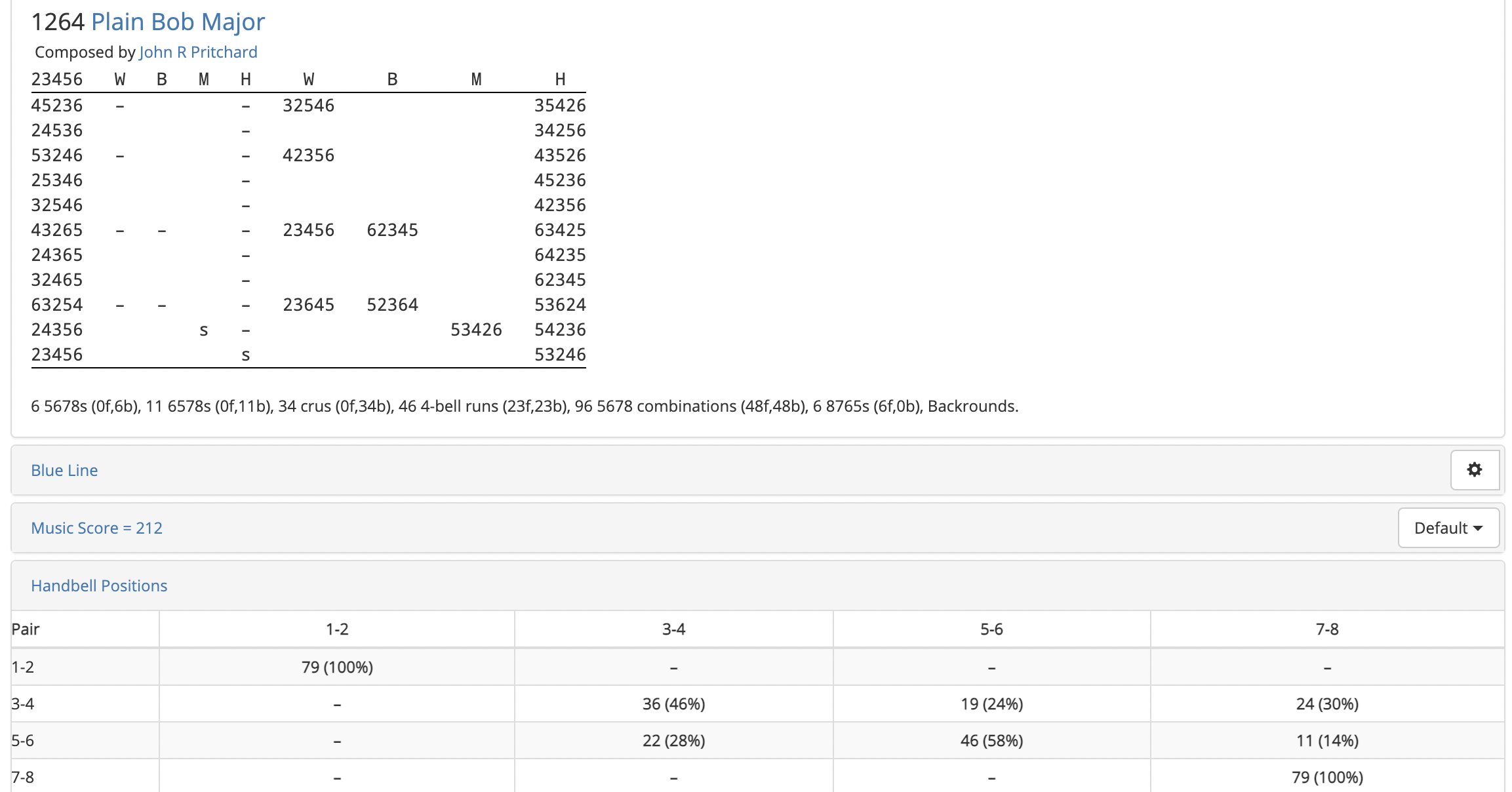
Task: Click the 3-4 column header
Action: (x=673, y=629)
